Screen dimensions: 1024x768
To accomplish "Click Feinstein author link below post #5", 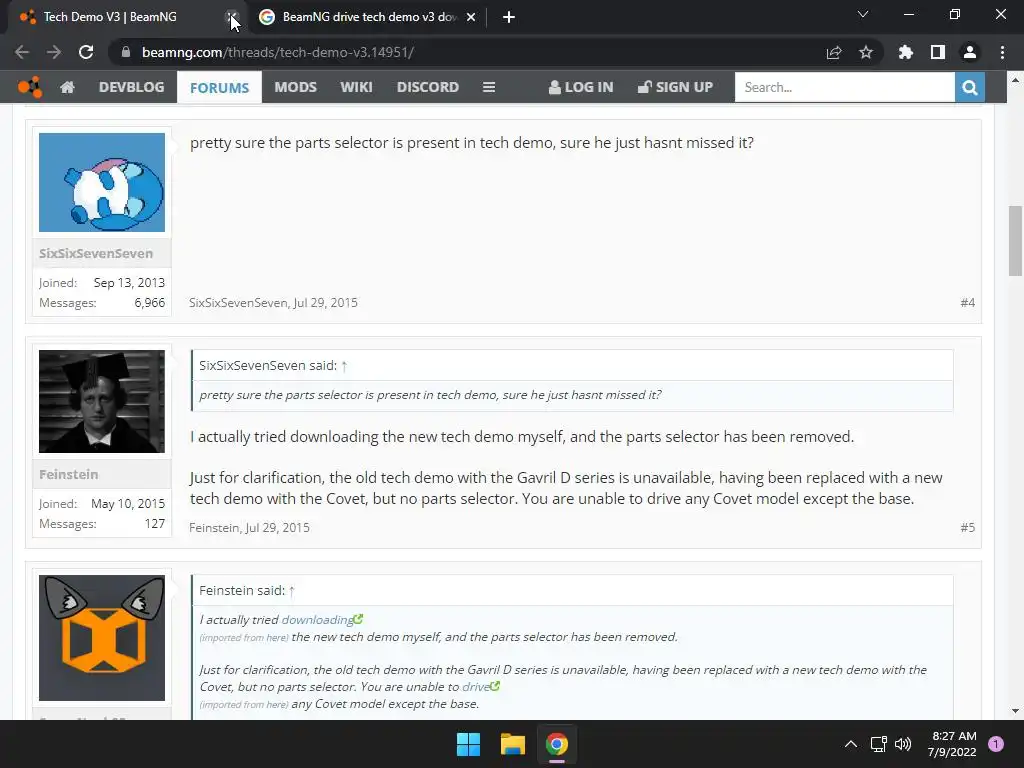I will 214,528.
